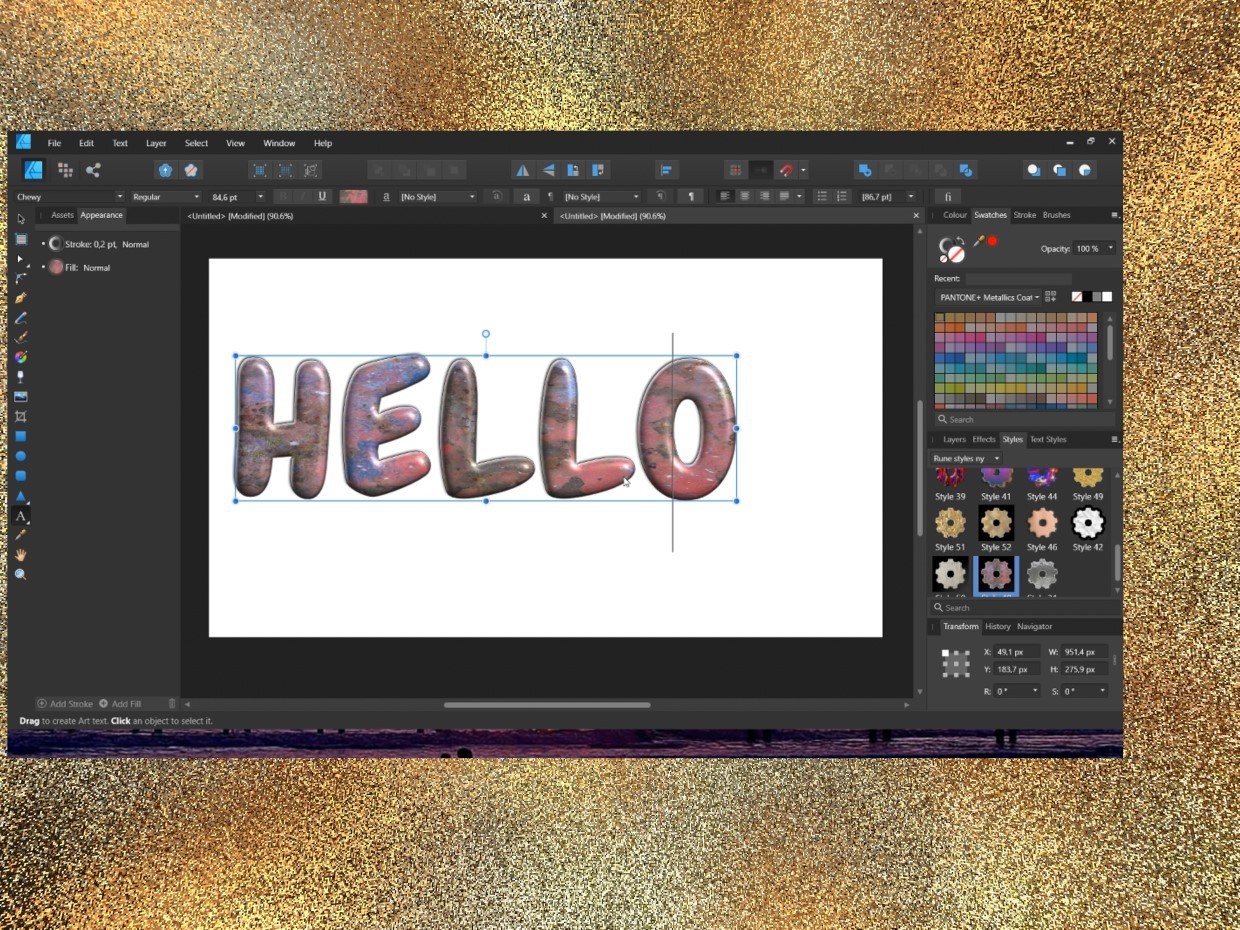The width and height of the screenshot is (1240, 930).
Task: Enable the snapping magnet
Action: tap(787, 170)
